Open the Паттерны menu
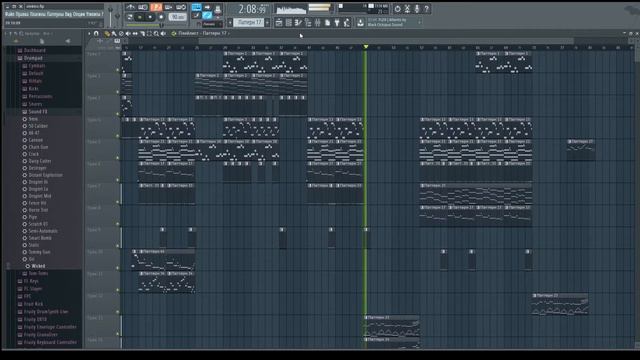This screenshot has height=360, width=640. (x=56, y=14)
